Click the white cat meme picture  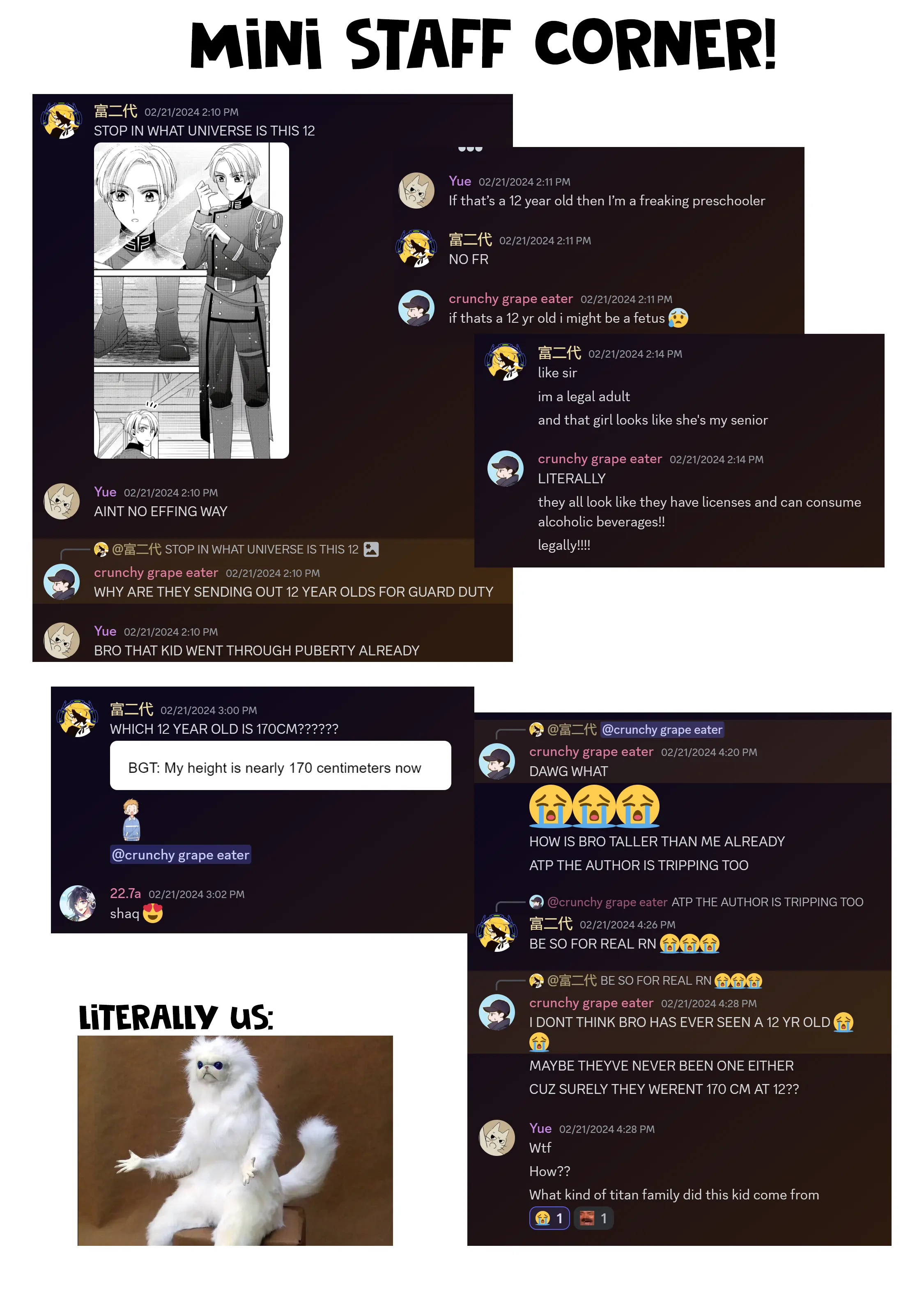click(x=235, y=1141)
